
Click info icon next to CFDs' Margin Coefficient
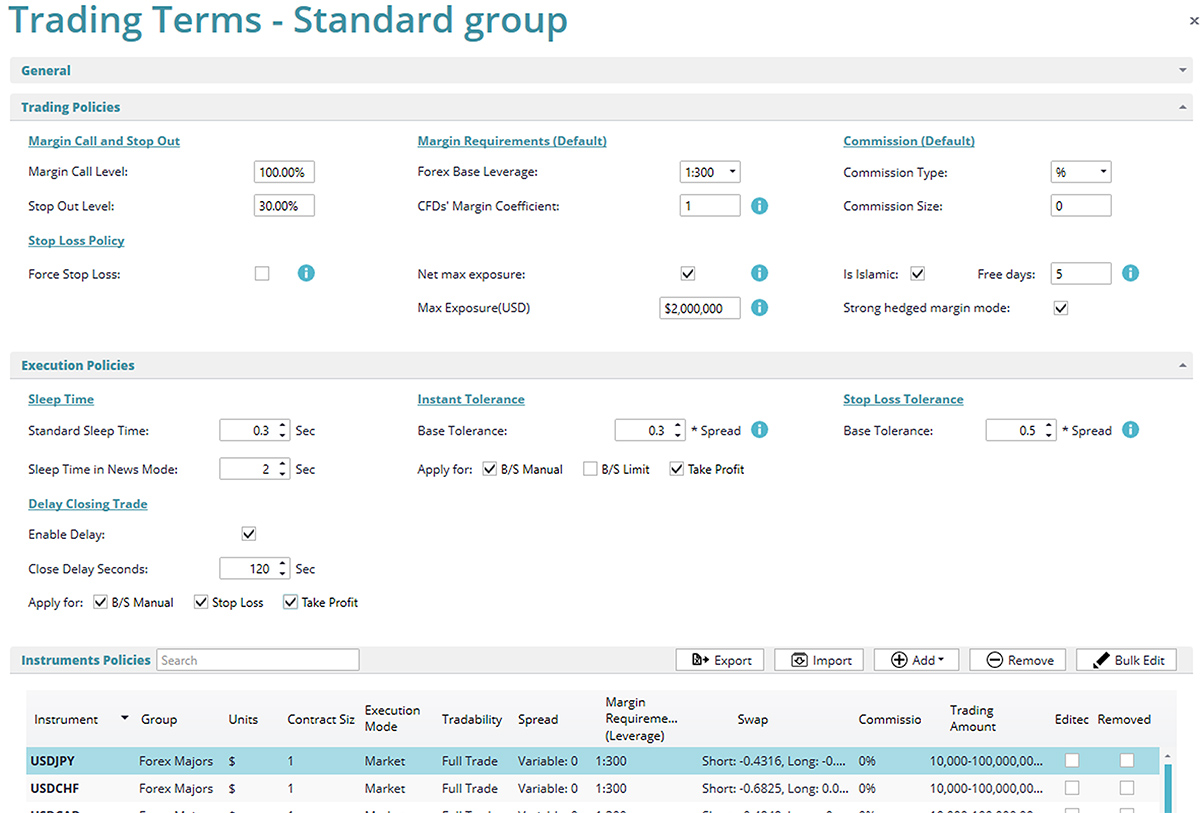(759, 206)
